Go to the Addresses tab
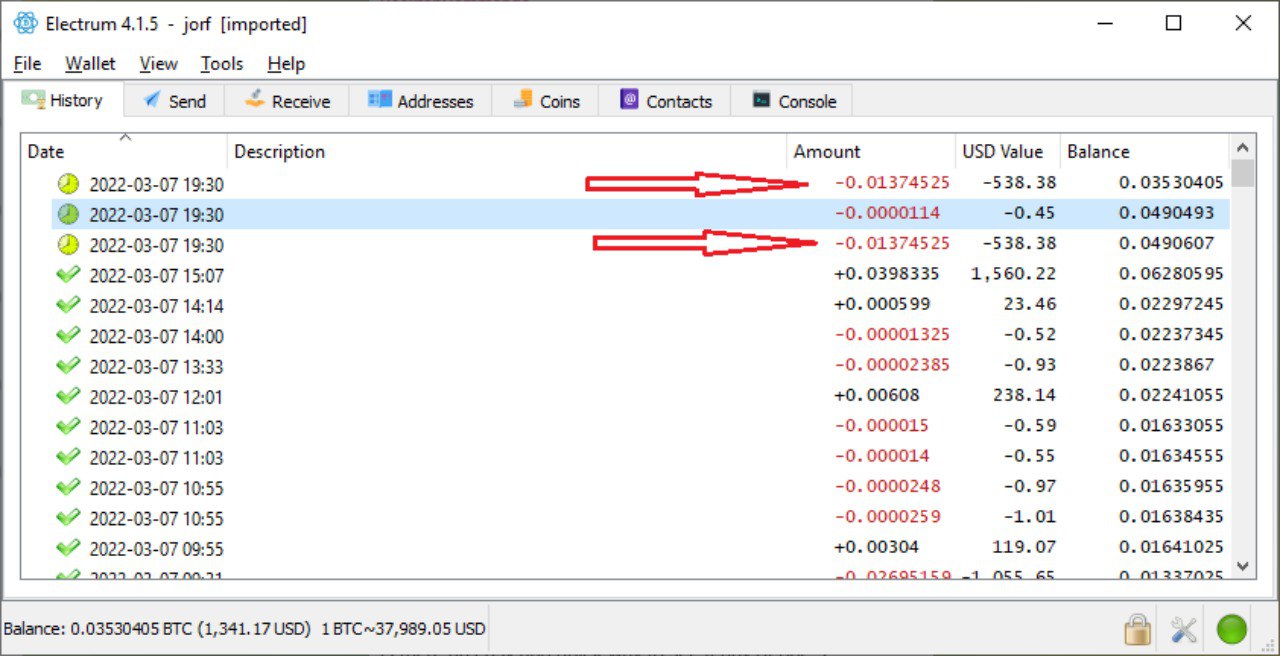The height and width of the screenshot is (656, 1280). [x=420, y=101]
